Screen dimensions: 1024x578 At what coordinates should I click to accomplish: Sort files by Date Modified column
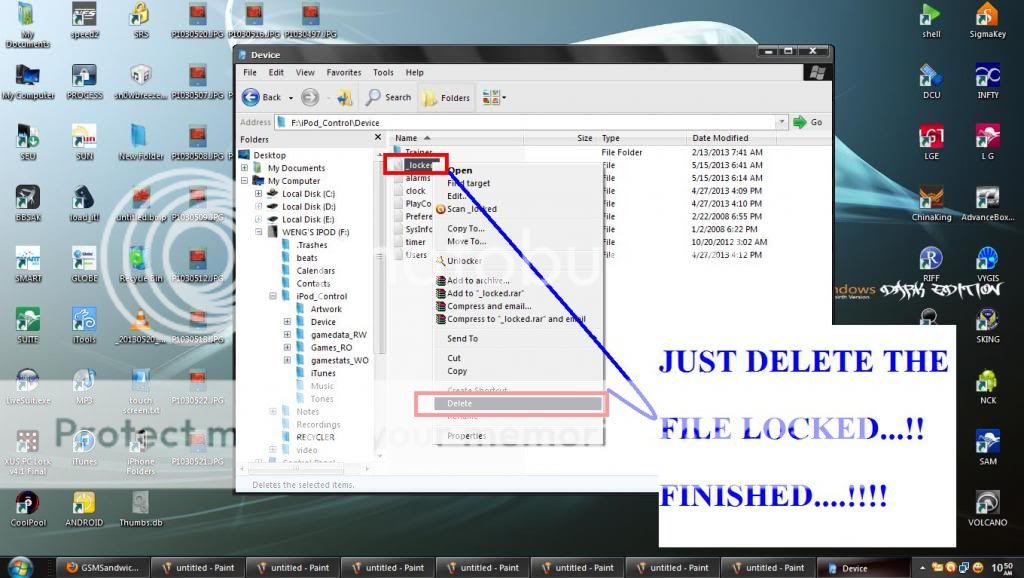(x=720, y=138)
